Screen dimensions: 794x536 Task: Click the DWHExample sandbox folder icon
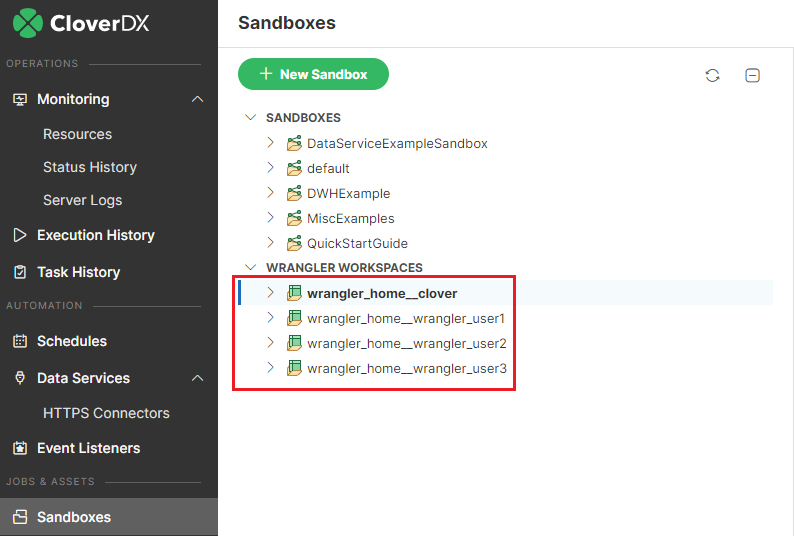click(x=294, y=193)
